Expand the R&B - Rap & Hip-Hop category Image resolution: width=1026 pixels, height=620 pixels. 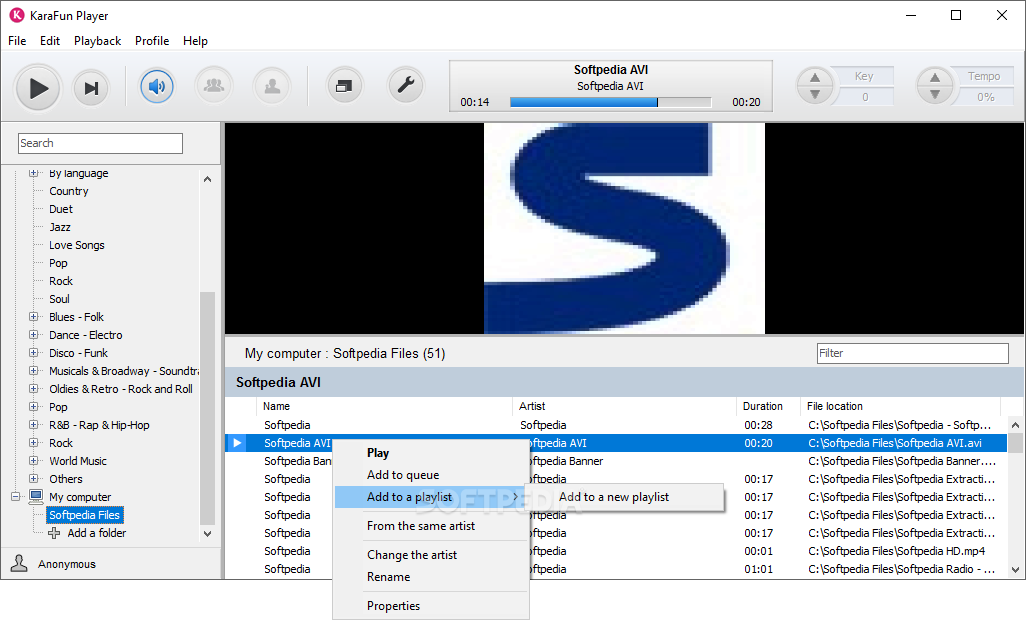33,424
